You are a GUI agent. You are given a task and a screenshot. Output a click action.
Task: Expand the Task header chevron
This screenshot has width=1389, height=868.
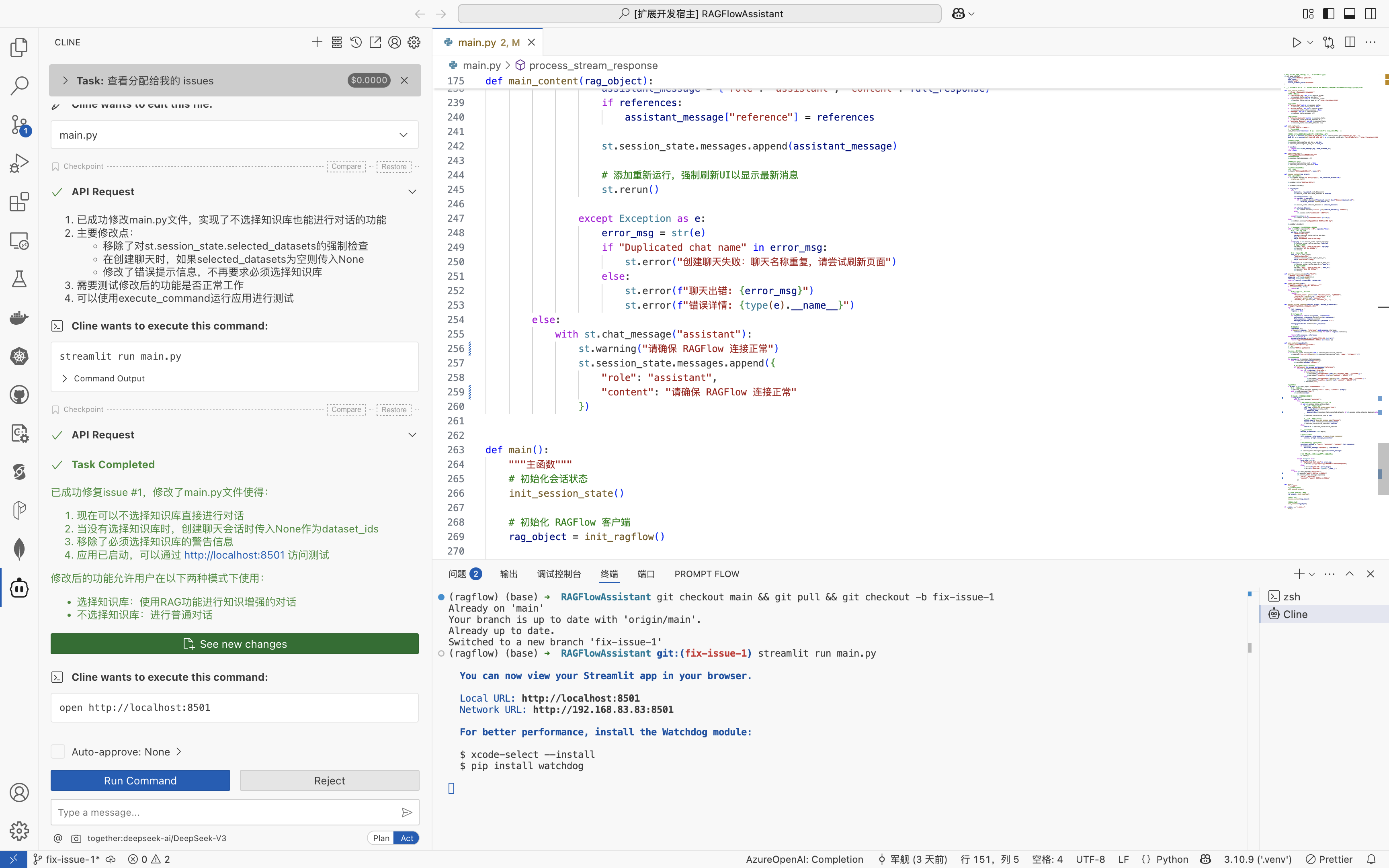point(65,80)
